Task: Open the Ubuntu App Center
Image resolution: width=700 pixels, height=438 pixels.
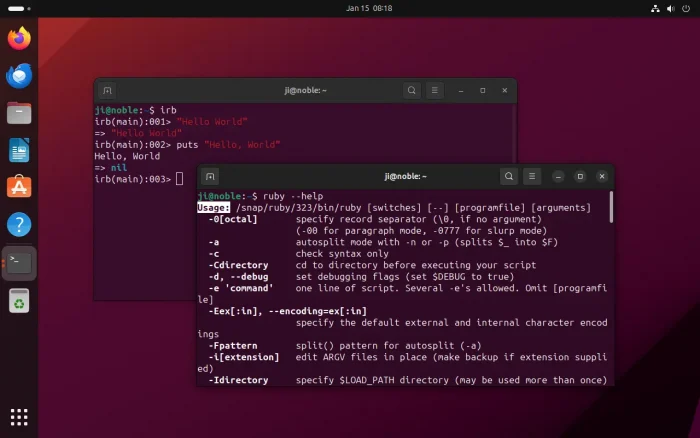Action: coord(19,187)
